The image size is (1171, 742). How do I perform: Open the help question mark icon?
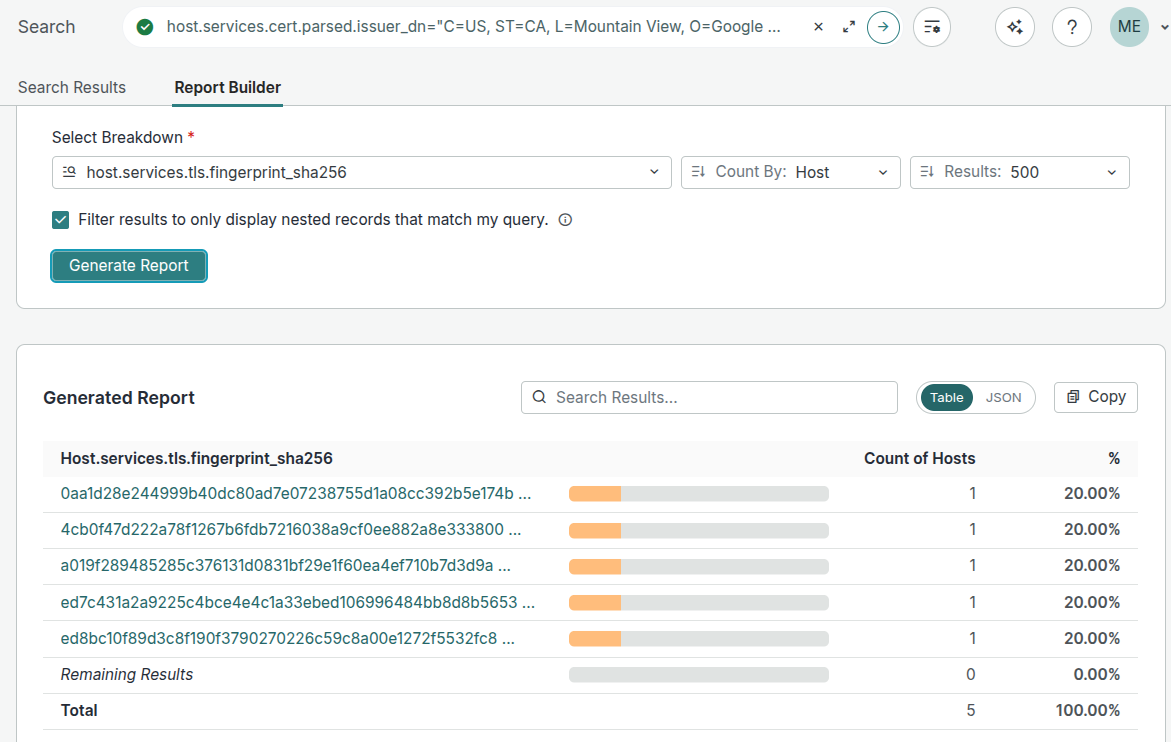click(x=1071, y=27)
